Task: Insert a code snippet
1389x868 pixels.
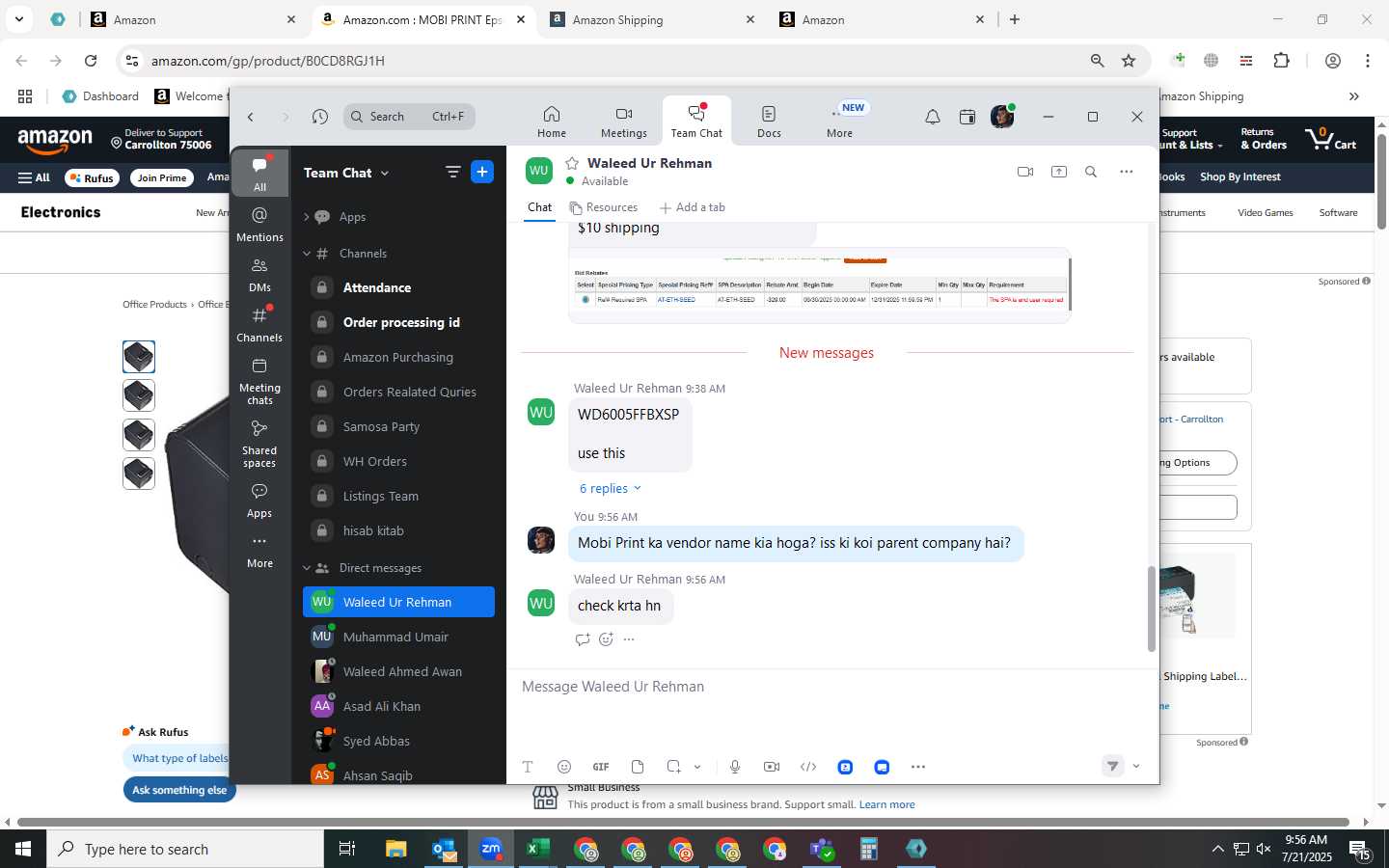Action: tap(808, 767)
